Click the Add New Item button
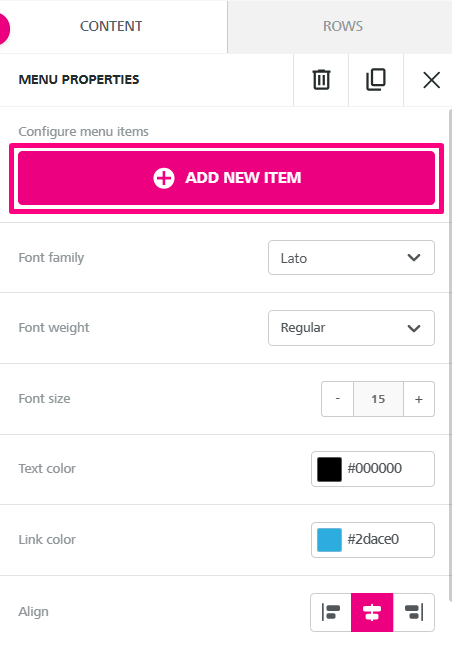452x648 pixels. [226, 178]
